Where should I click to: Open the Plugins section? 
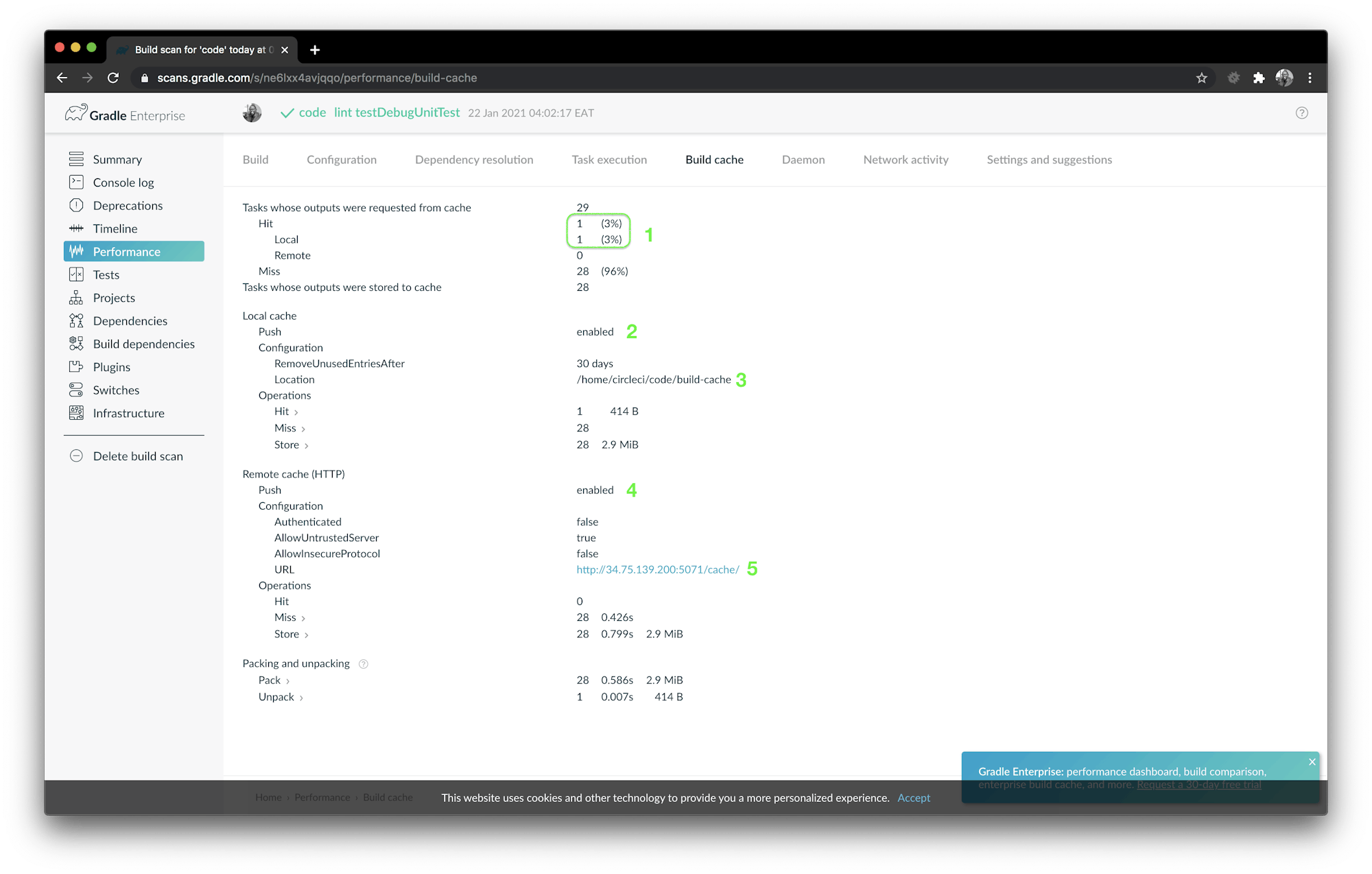(x=112, y=367)
